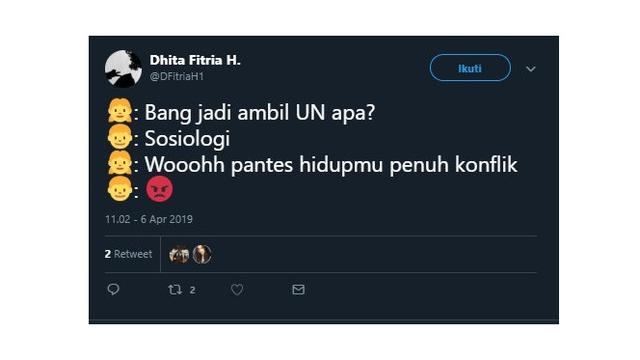This screenshot has height=360, width=640.
Task: Click the red angry face emoji
Action: tap(160, 189)
